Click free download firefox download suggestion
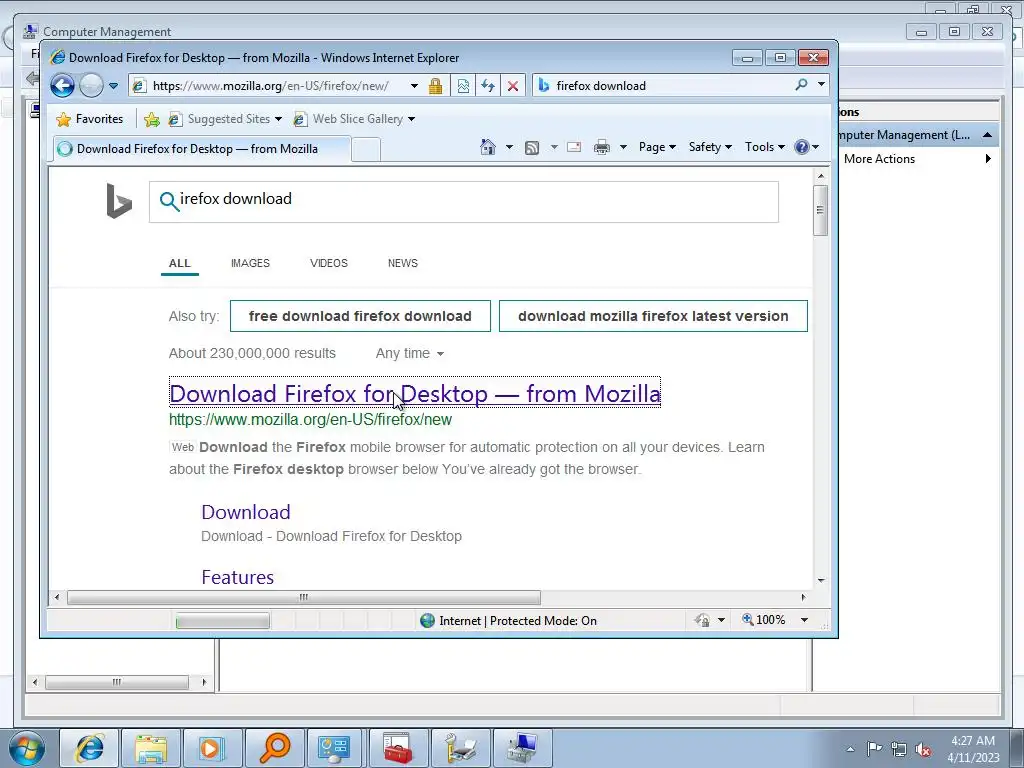 [x=360, y=316]
